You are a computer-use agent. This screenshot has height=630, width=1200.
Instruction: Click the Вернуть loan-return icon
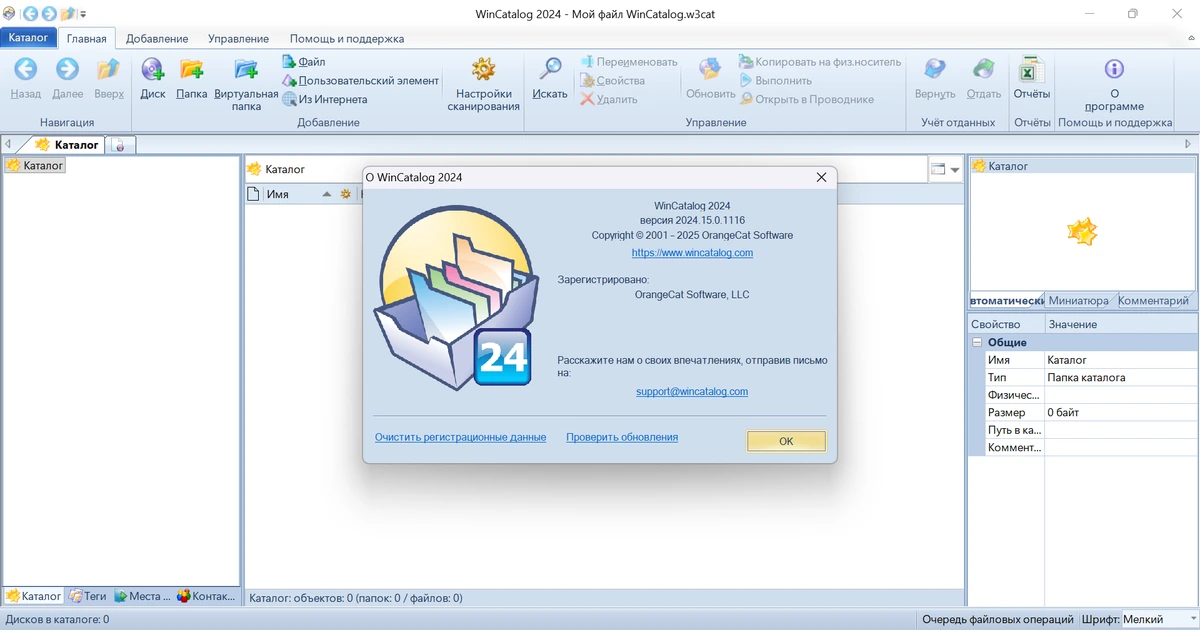point(935,69)
